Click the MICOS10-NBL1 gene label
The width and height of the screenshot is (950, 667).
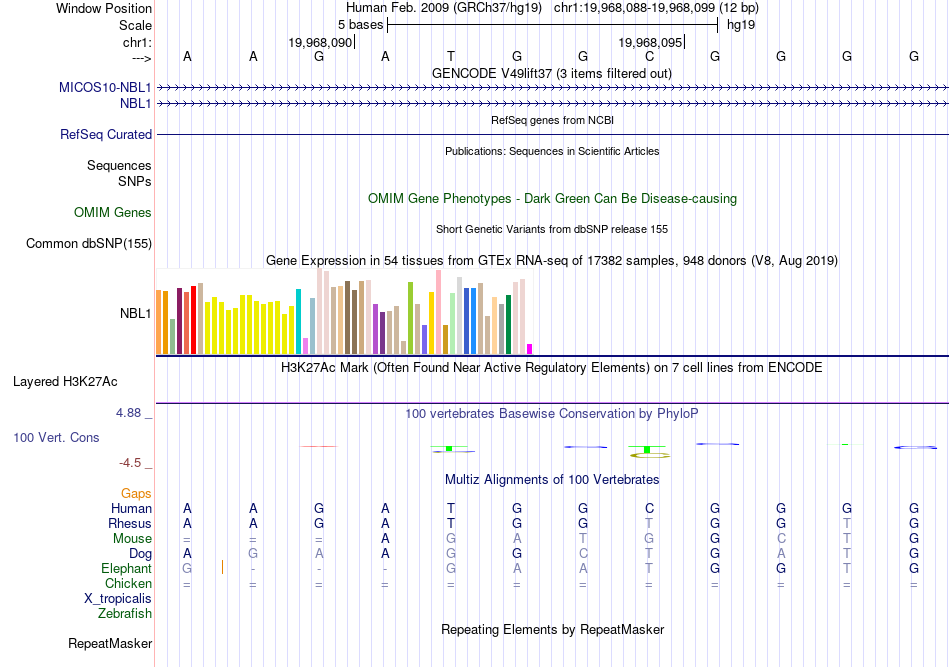click(x=105, y=87)
